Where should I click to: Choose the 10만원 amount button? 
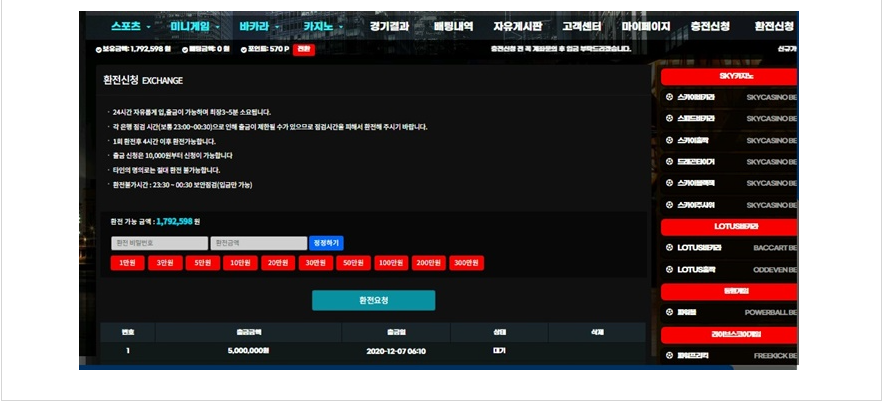click(240, 263)
